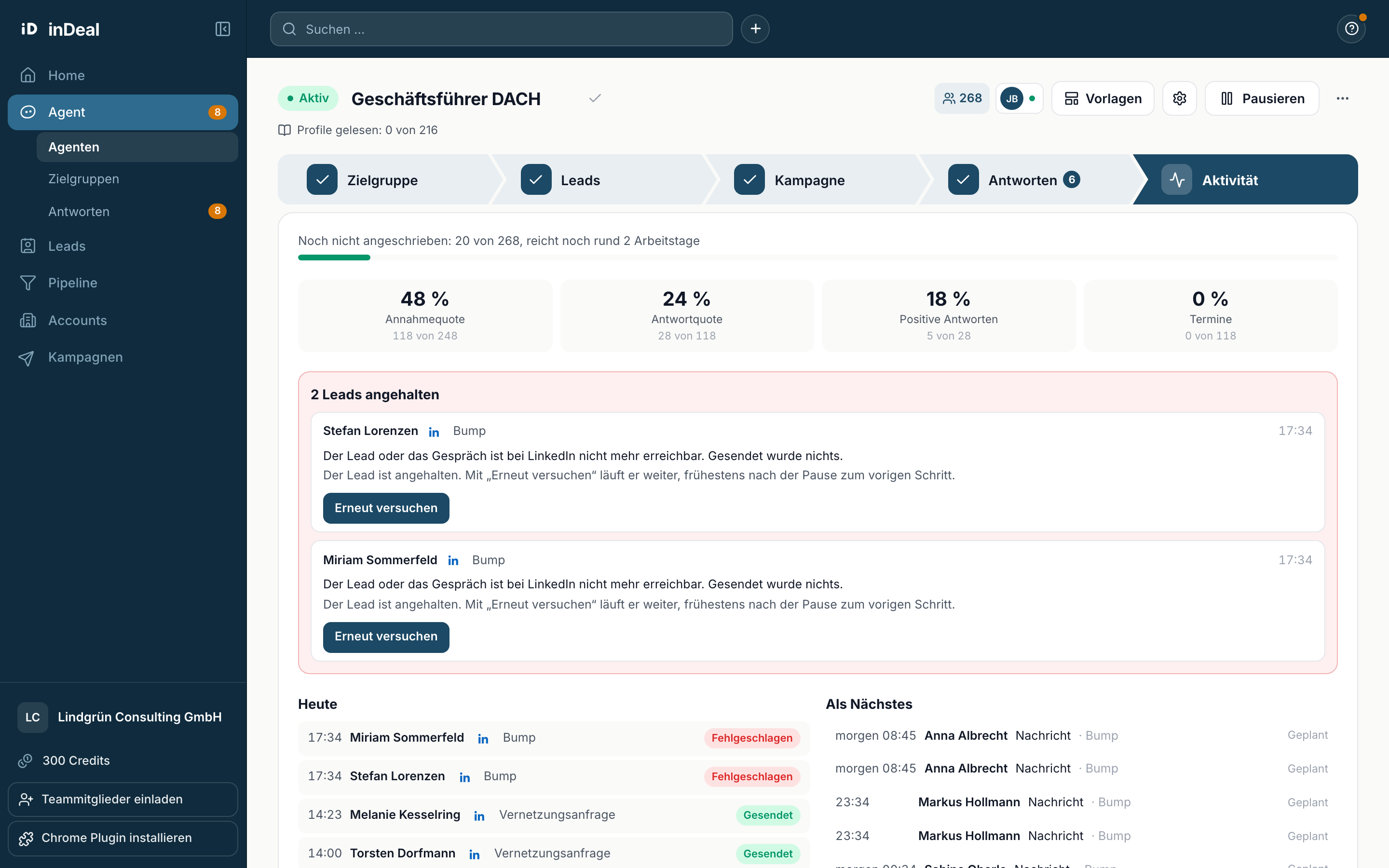Click Teammitglieder einladen button

coord(123,799)
